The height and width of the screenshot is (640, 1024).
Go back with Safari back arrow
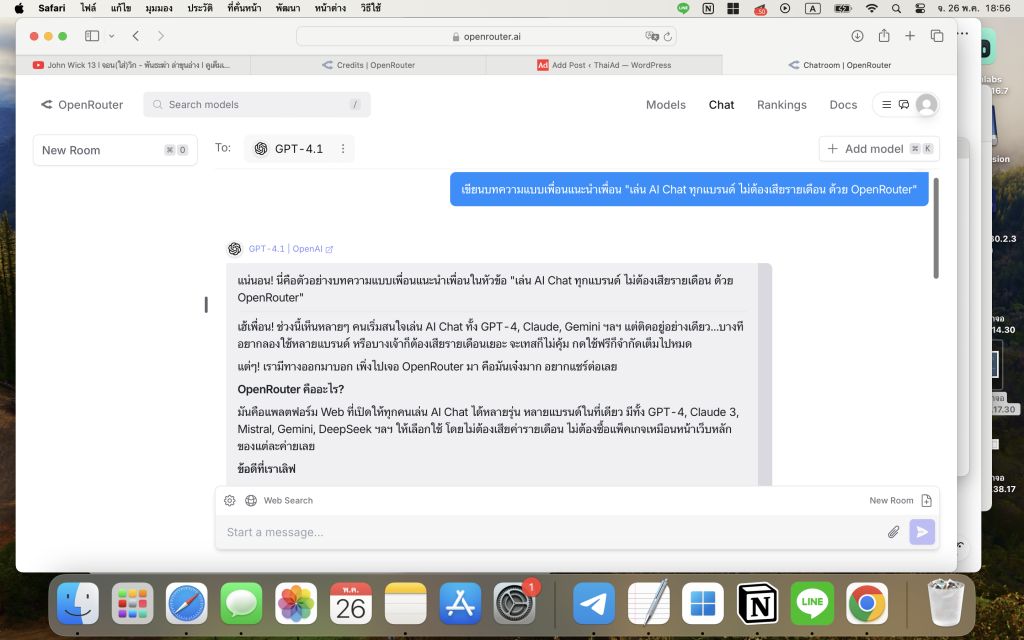pos(136,36)
